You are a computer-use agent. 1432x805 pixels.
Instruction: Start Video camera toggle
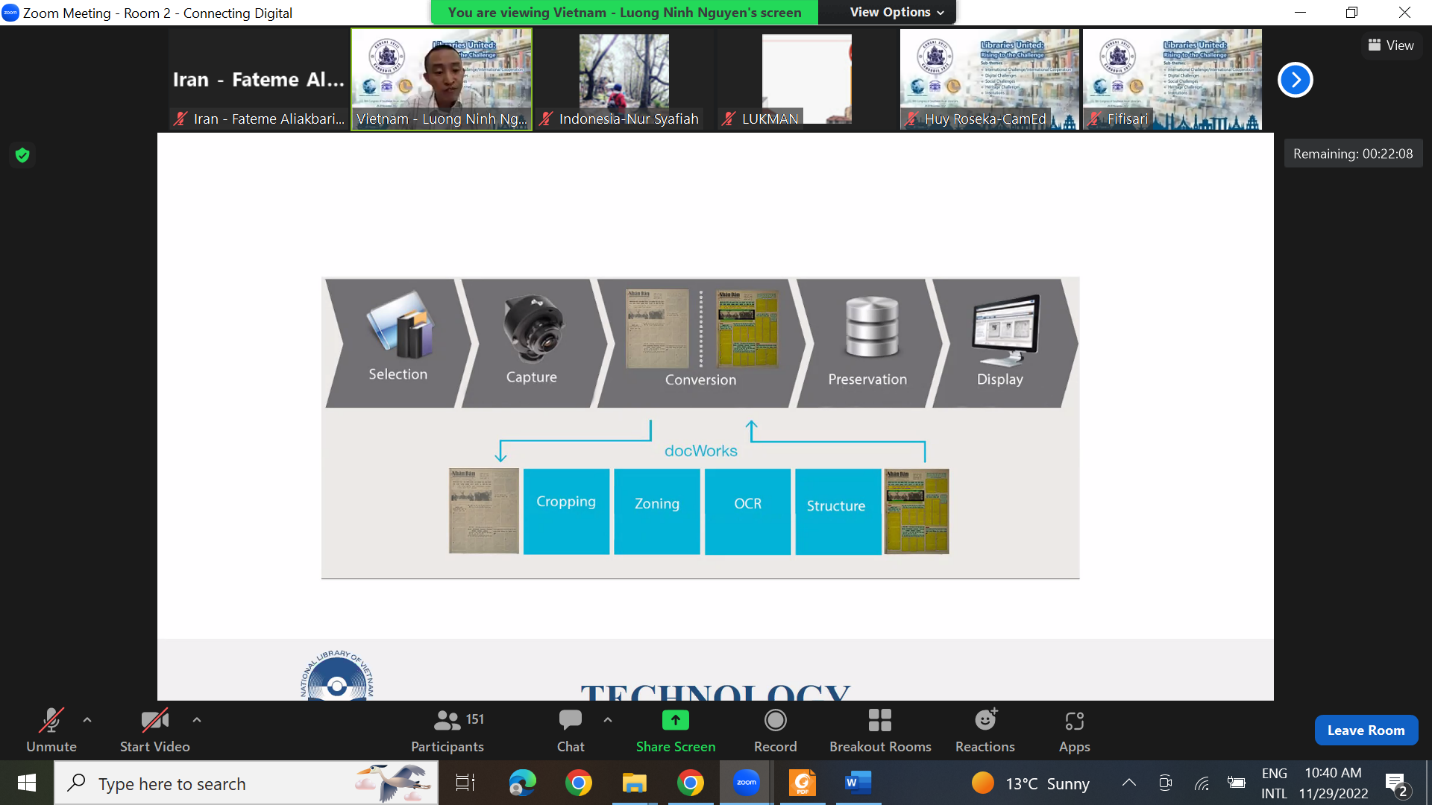155,730
